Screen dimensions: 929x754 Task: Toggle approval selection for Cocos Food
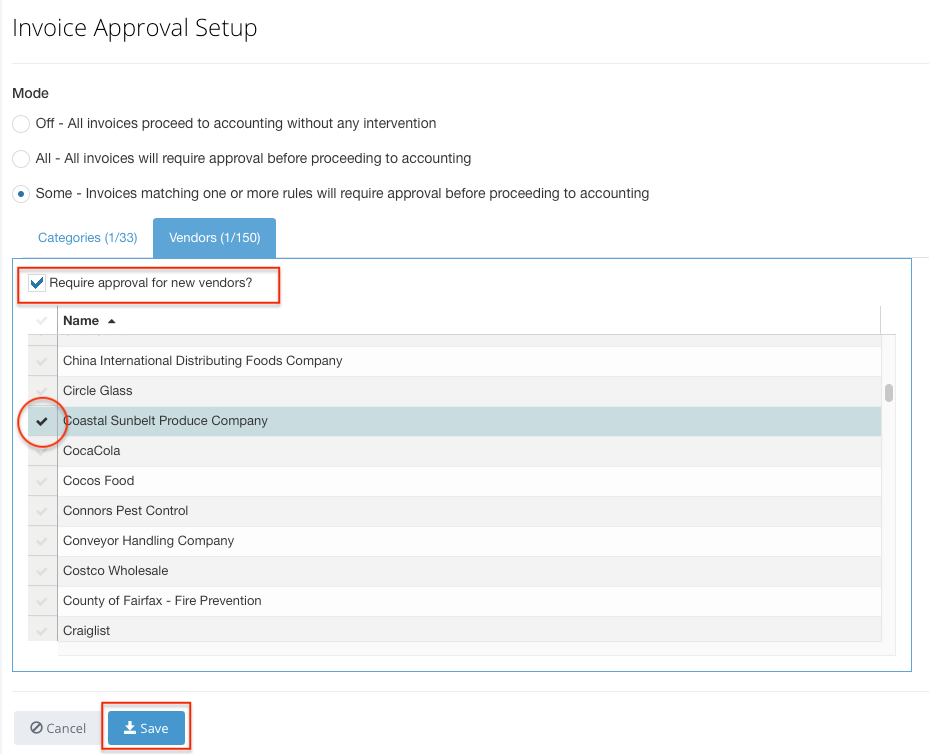41,481
